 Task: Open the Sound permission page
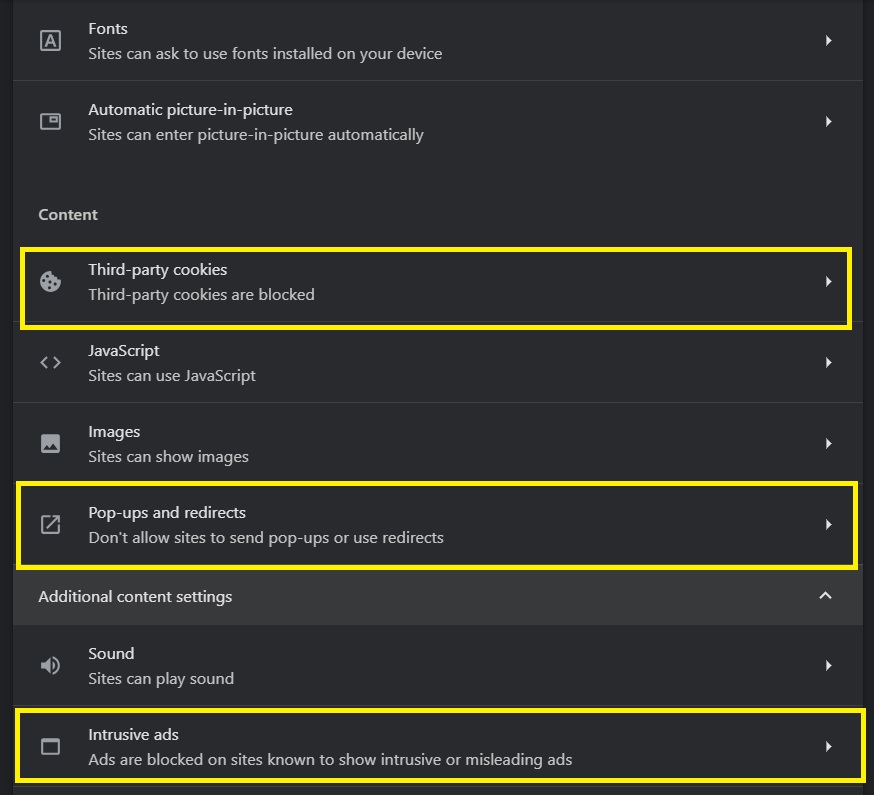(x=400, y=665)
